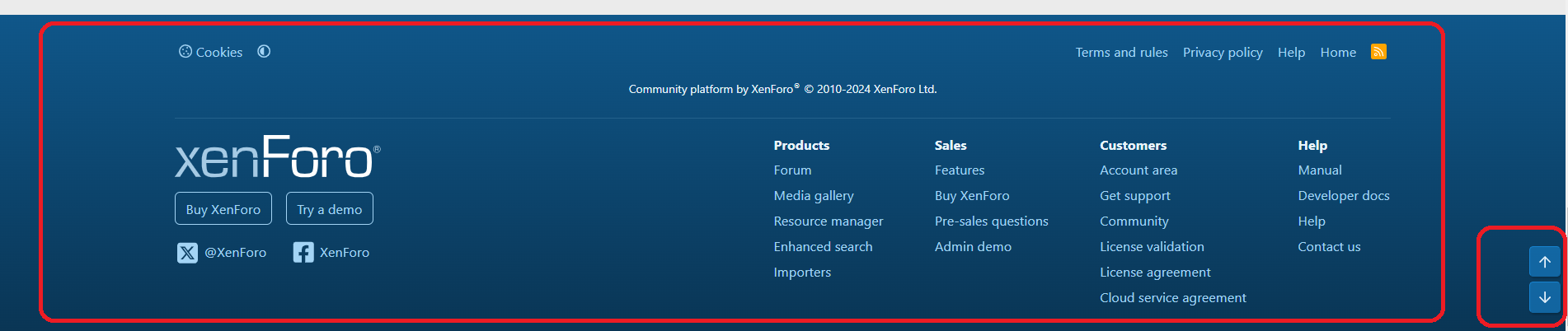The width and height of the screenshot is (1568, 331).
Task: Click the Buy XenForo button
Action: click(x=223, y=208)
